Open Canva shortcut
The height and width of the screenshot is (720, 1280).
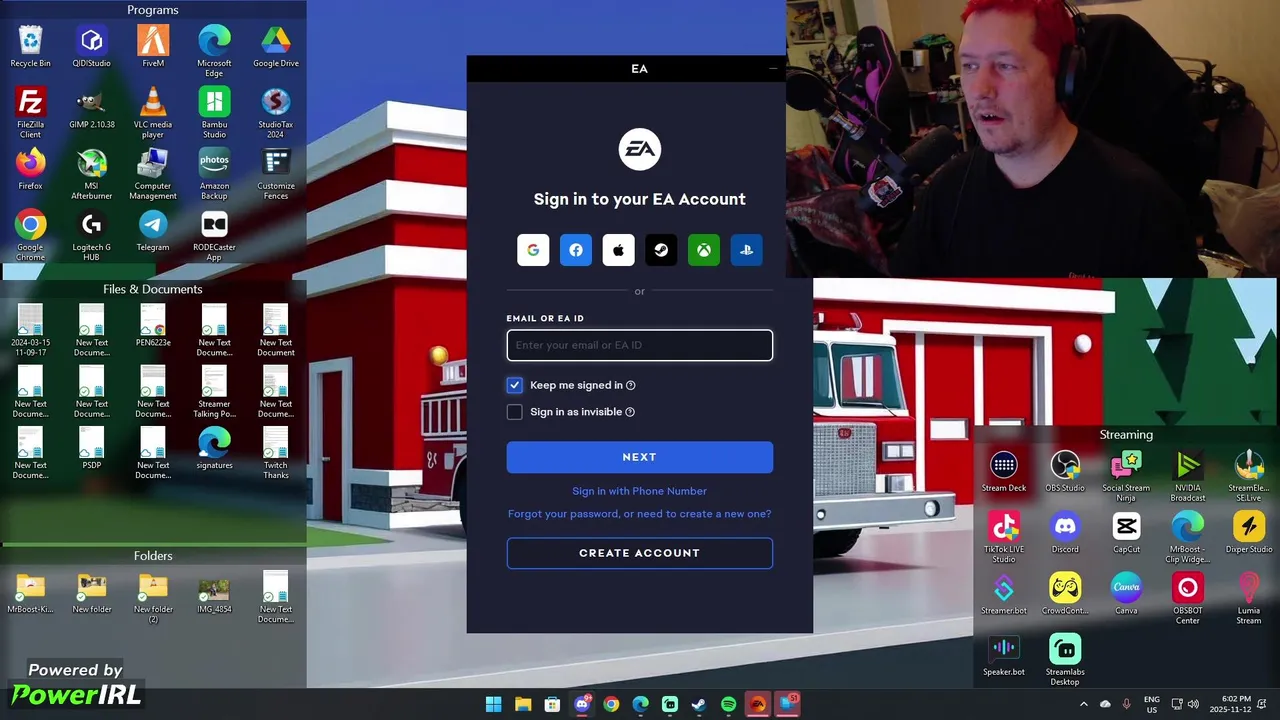coord(1126,593)
